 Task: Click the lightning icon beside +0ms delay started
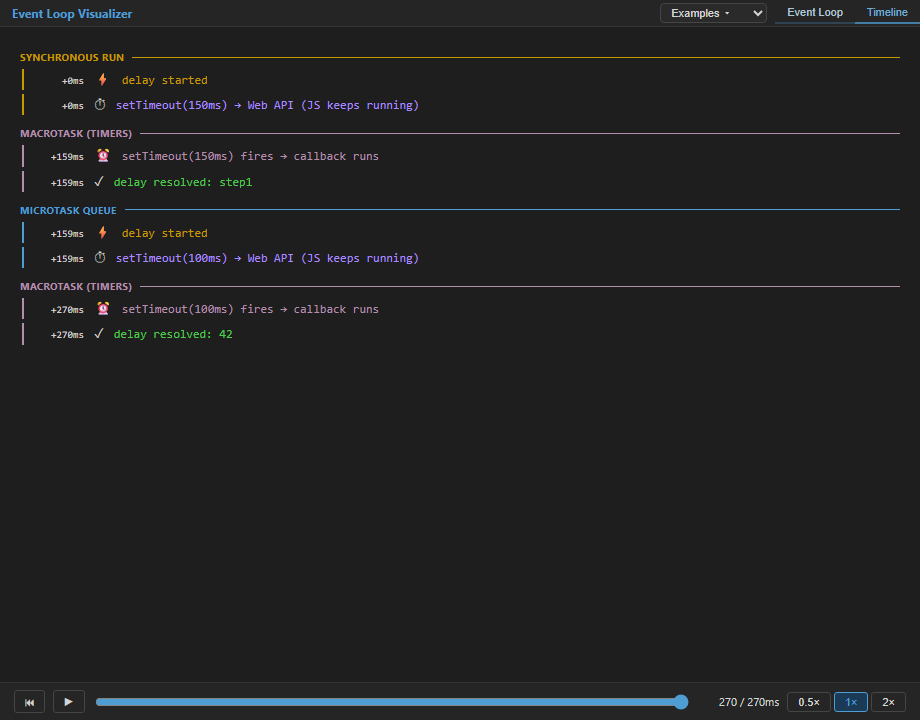pos(103,80)
